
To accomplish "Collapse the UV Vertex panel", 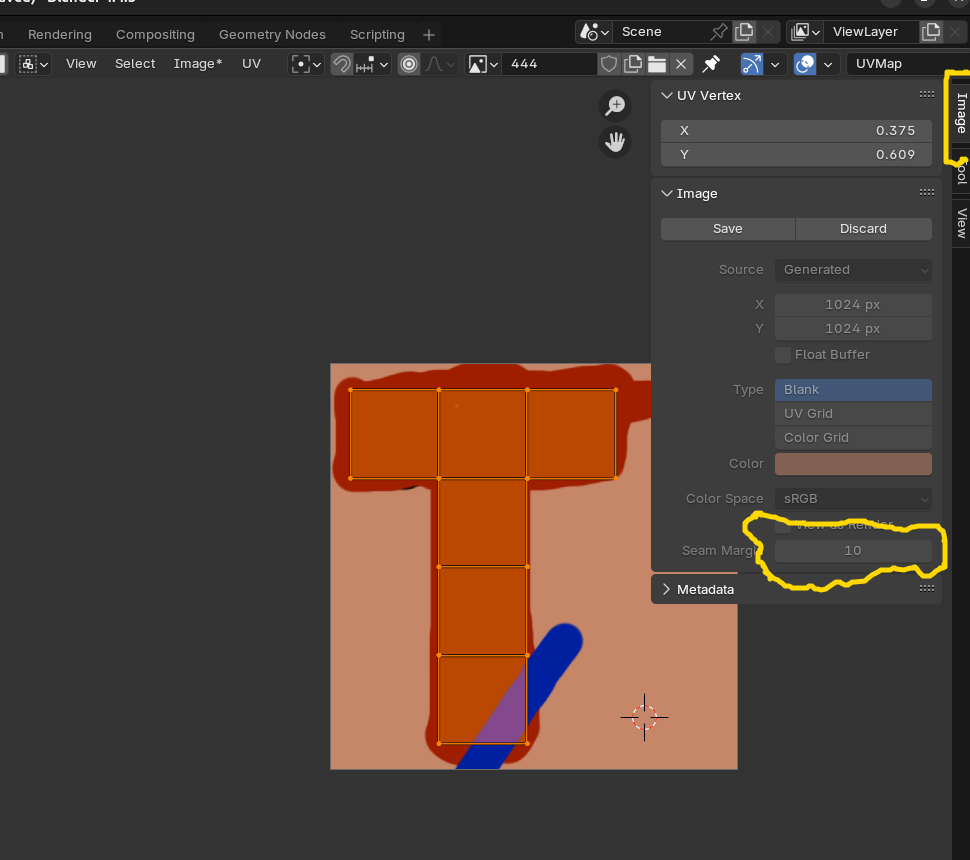I will click(x=666, y=95).
